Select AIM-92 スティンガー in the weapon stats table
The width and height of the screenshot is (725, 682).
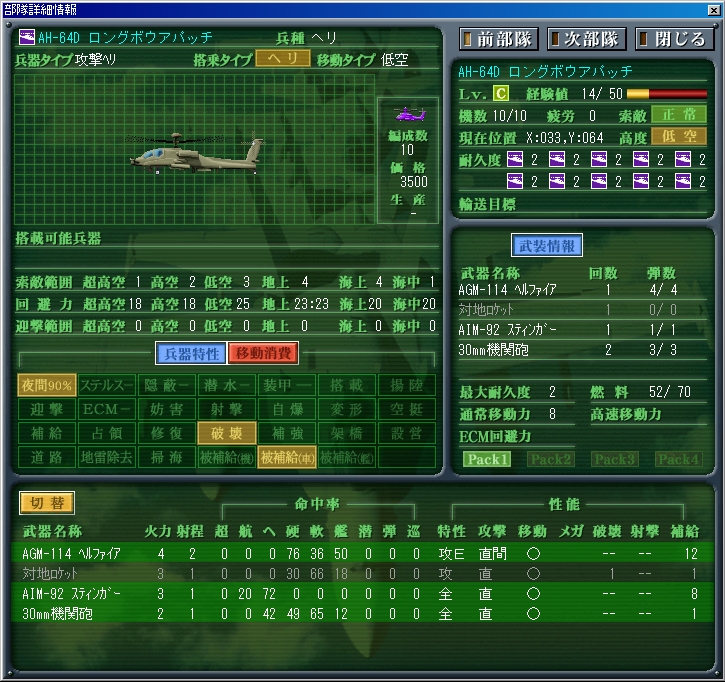tap(362, 593)
